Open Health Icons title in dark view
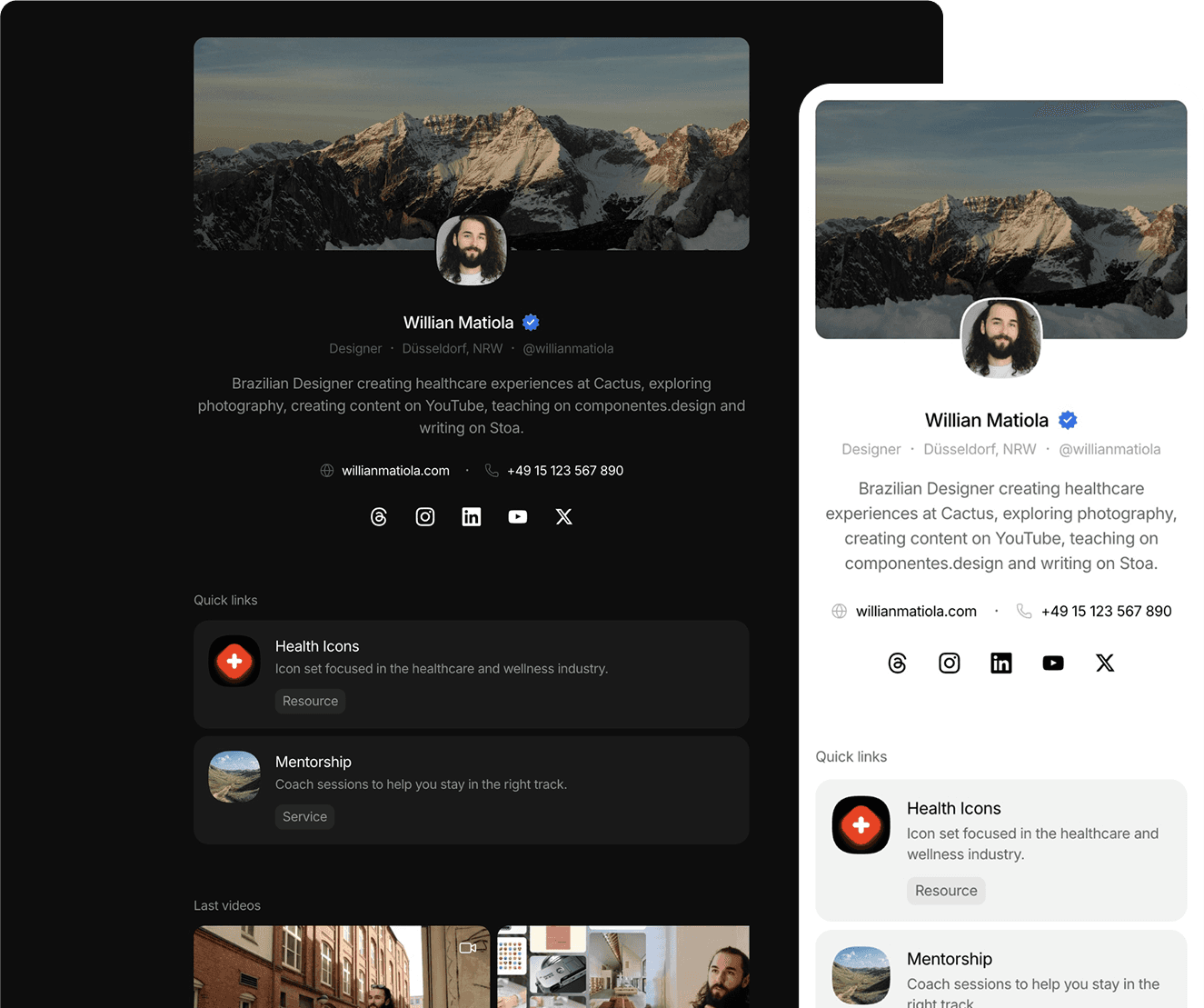This screenshot has width=1204, height=1008. pos(317,646)
